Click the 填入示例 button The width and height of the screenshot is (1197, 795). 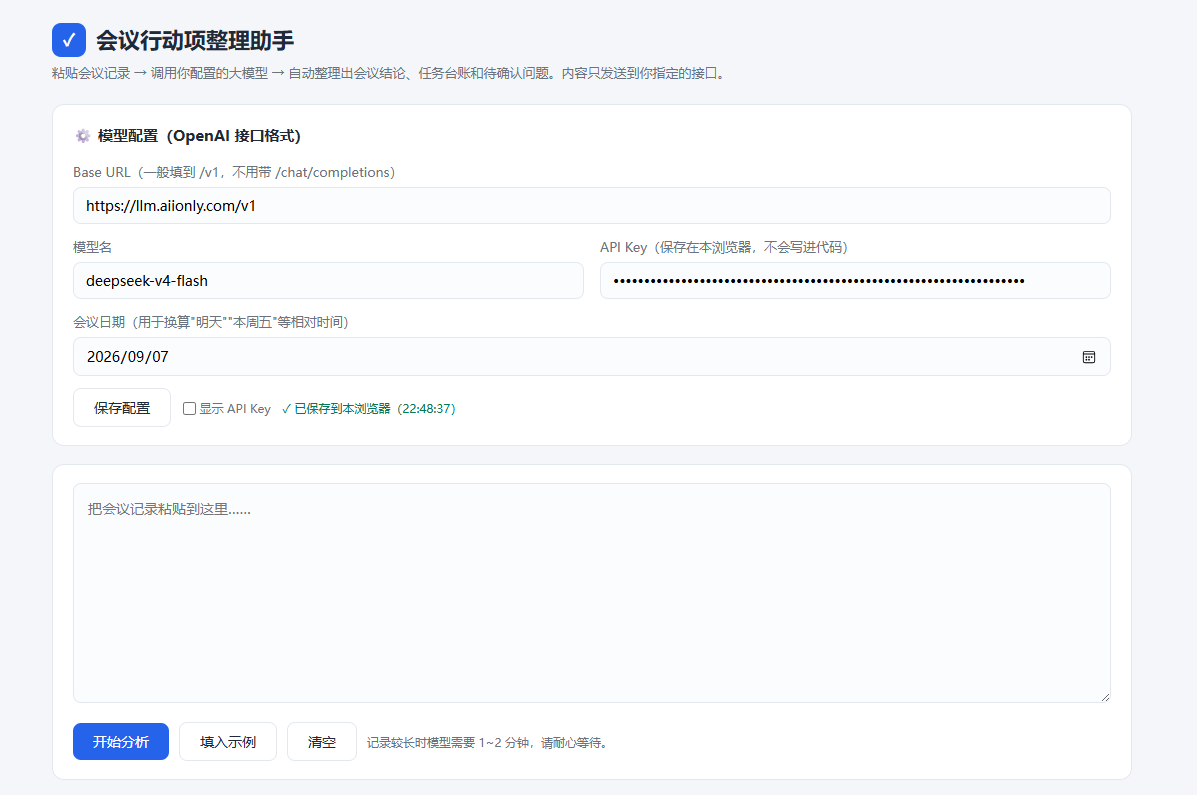pyautogui.click(x=227, y=742)
